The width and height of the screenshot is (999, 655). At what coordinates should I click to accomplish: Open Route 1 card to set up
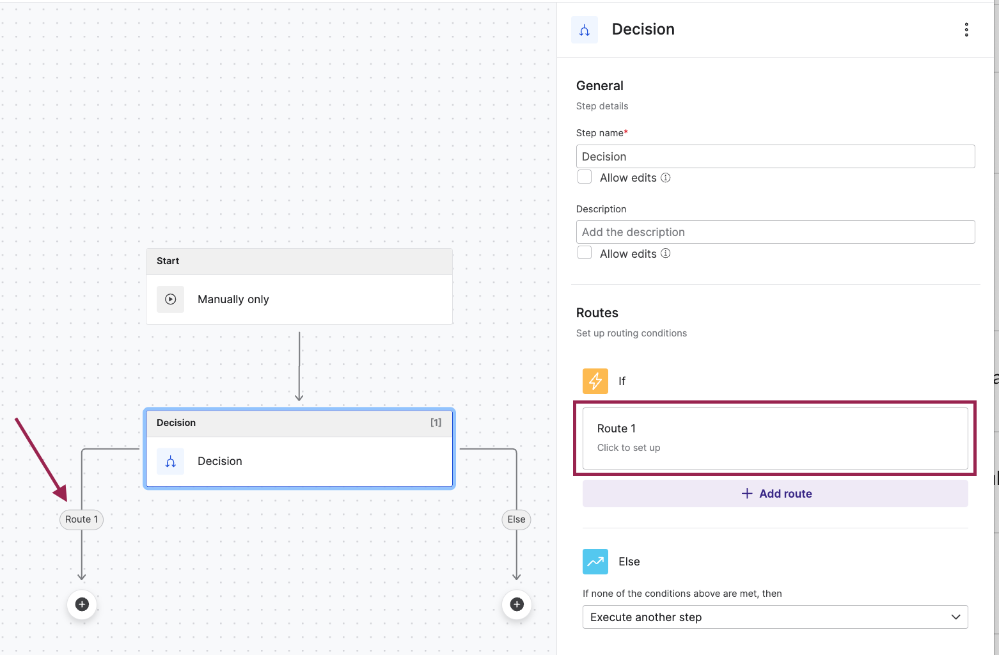coord(775,438)
